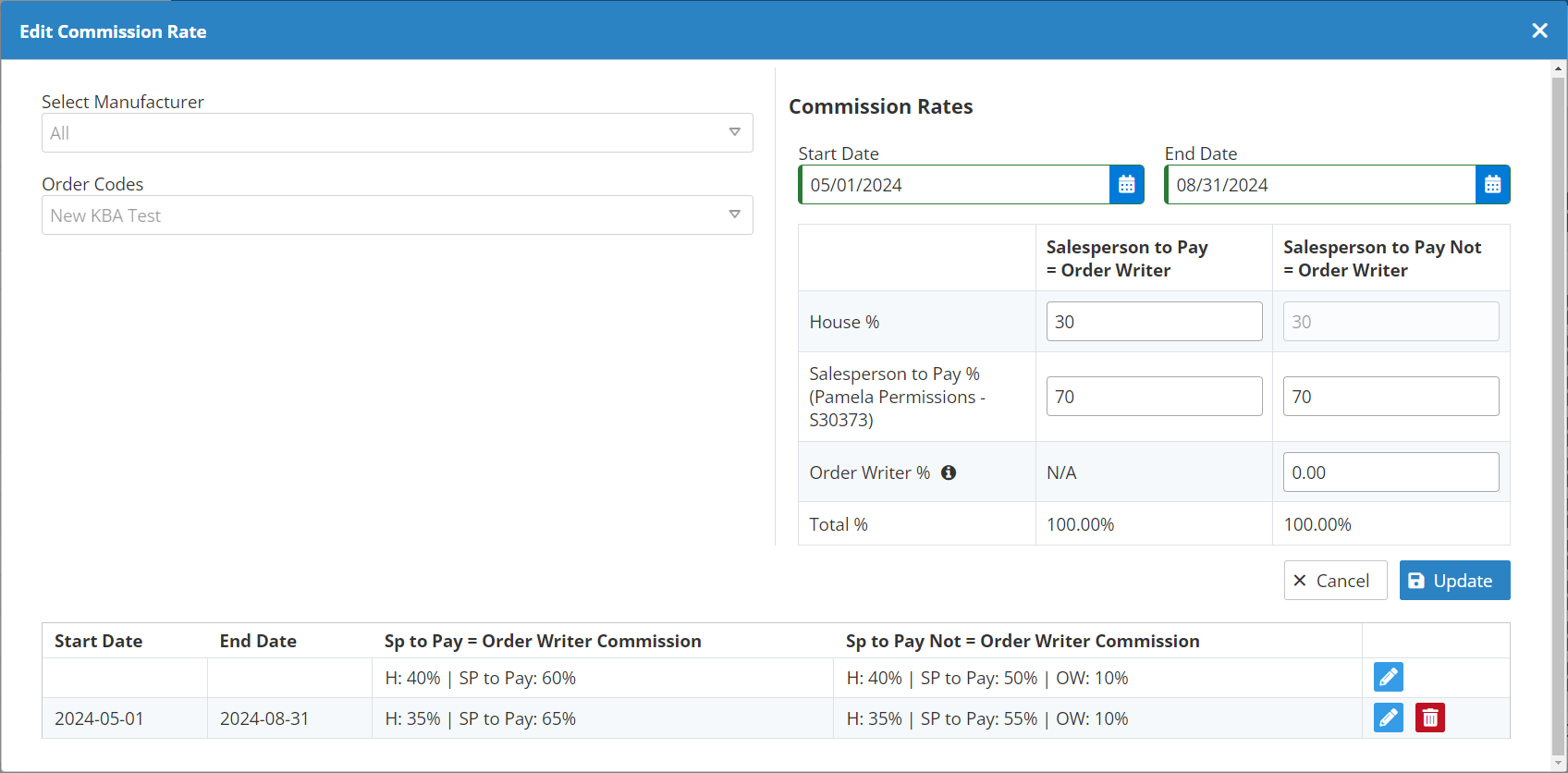Viewport: 1568px width, 773px height.
Task: Click the Order Writer % info icon
Action: (x=949, y=472)
